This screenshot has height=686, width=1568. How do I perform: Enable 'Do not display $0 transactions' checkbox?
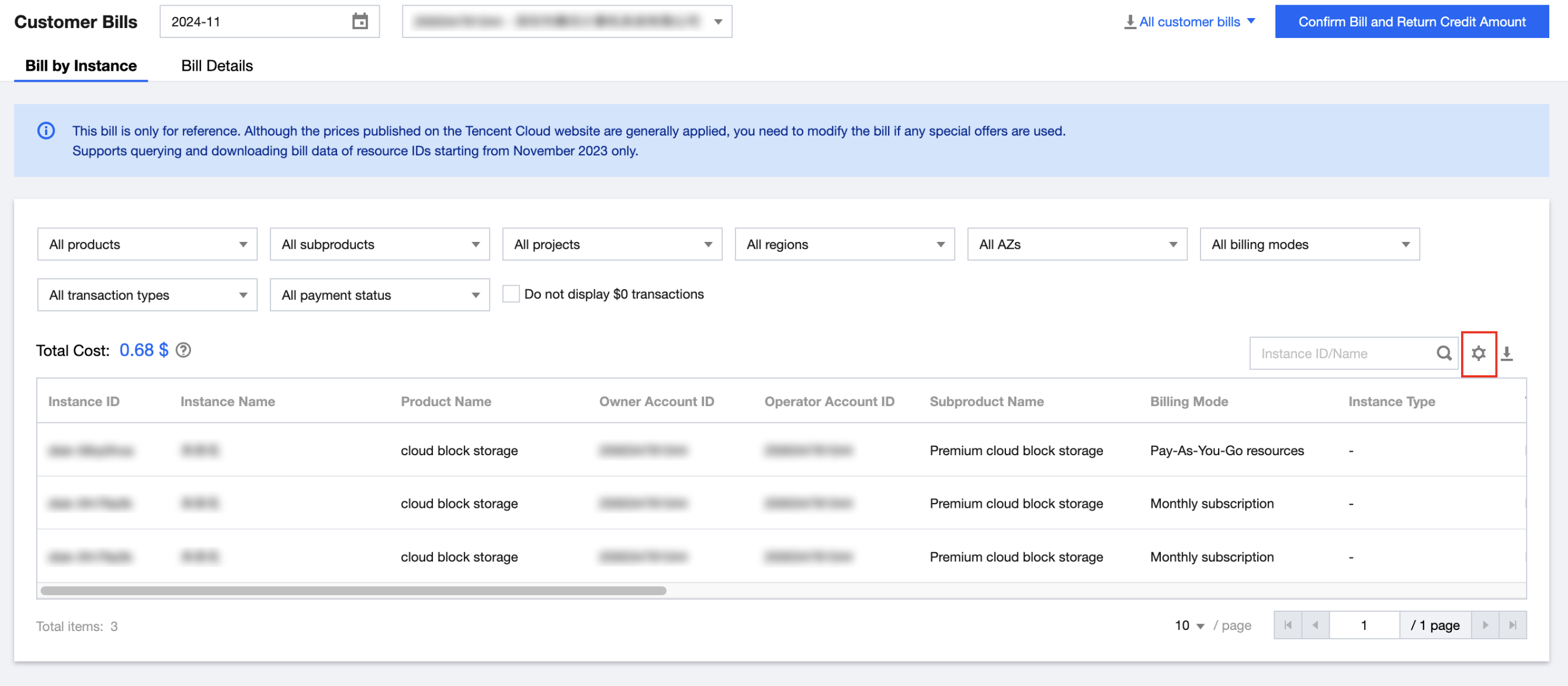(x=511, y=294)
